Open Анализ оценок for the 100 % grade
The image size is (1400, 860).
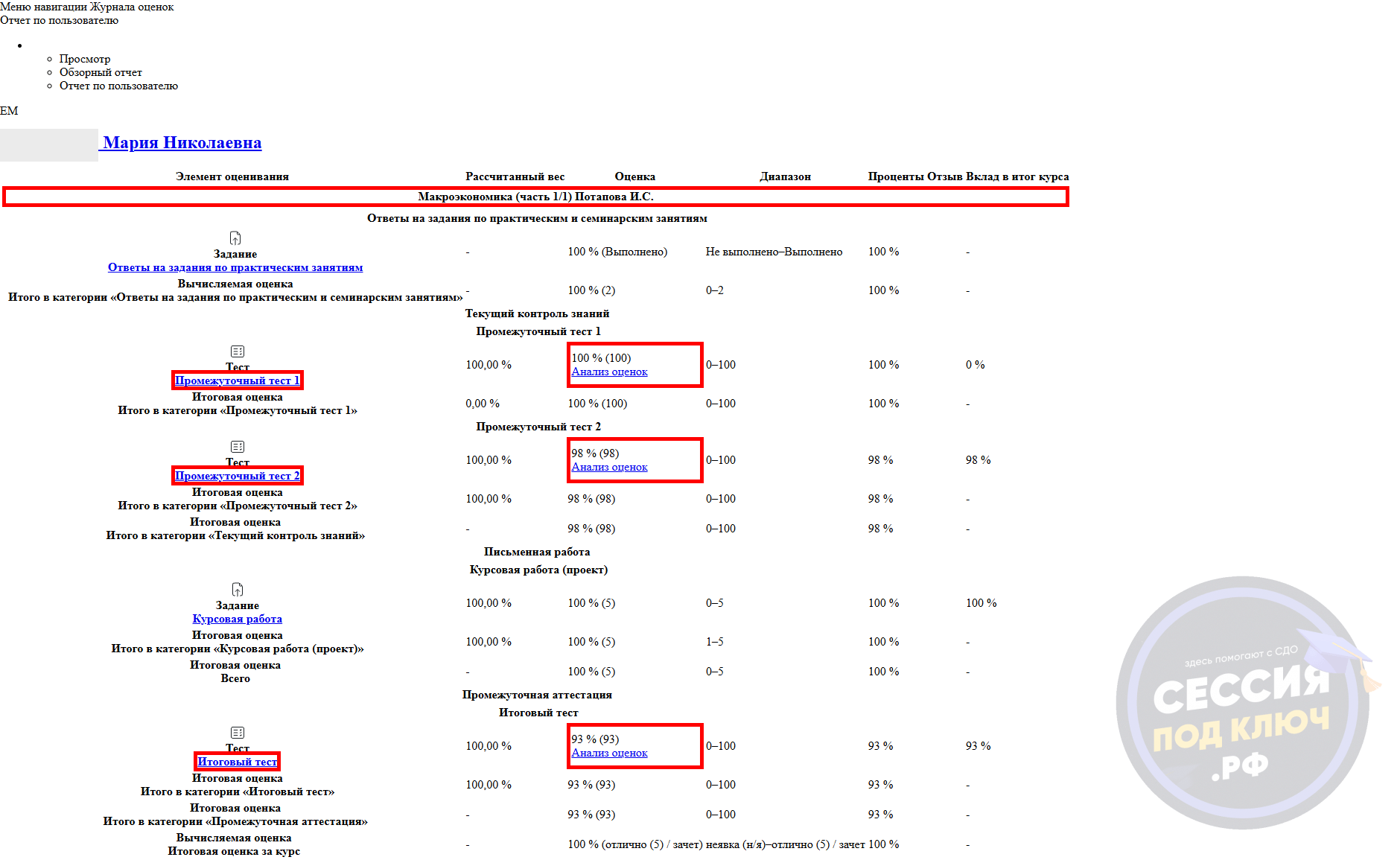click(x=609, y=372)
